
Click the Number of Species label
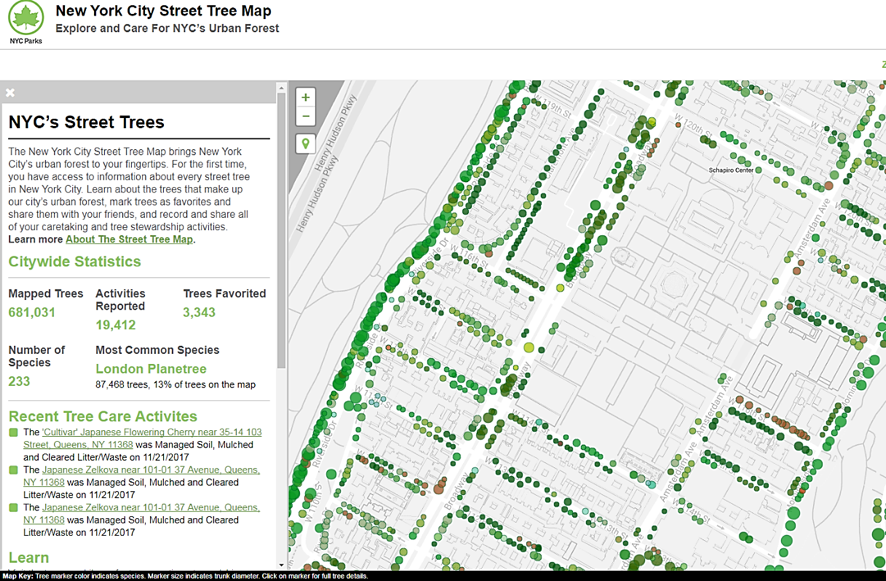(x=37, y=356)
